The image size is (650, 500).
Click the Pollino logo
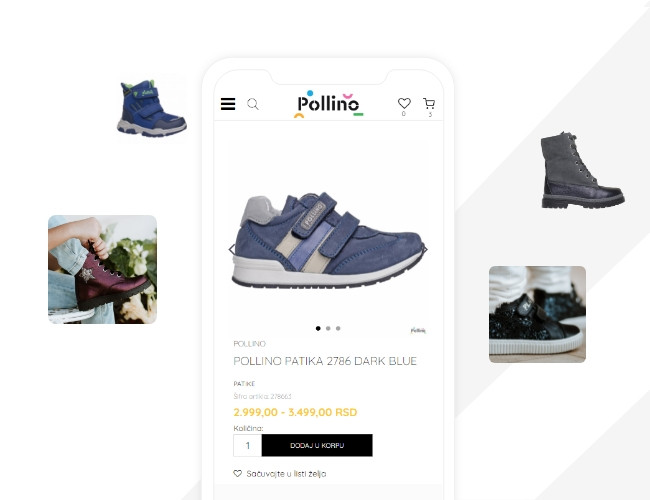tap(328, 104)
